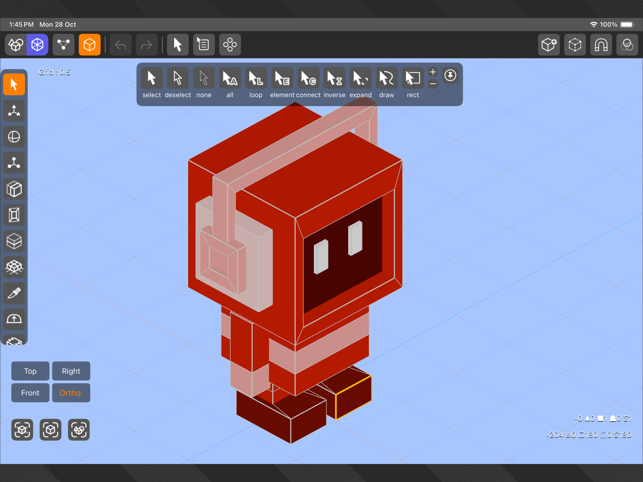Toggle the Ortho. projection button

pos(71,393)
